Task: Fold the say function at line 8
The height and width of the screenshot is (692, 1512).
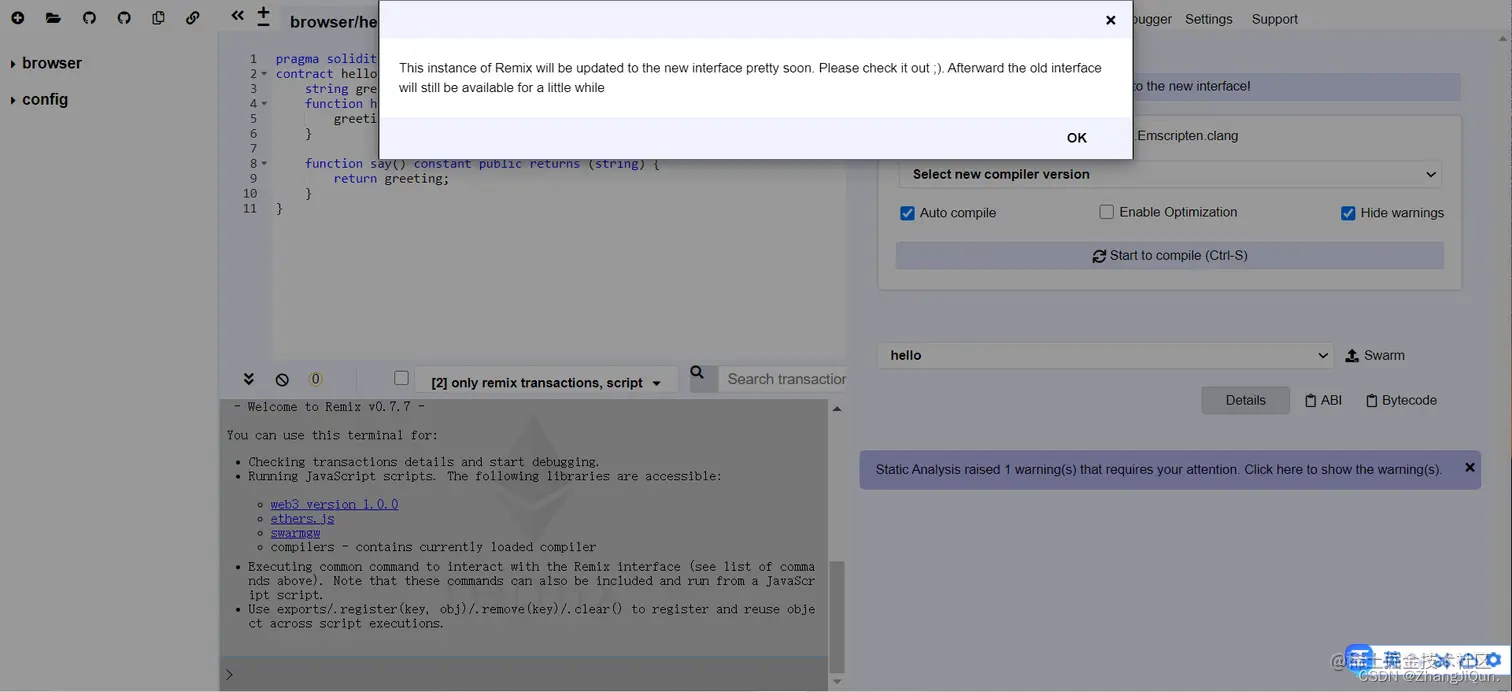Action: coord(264,164)
